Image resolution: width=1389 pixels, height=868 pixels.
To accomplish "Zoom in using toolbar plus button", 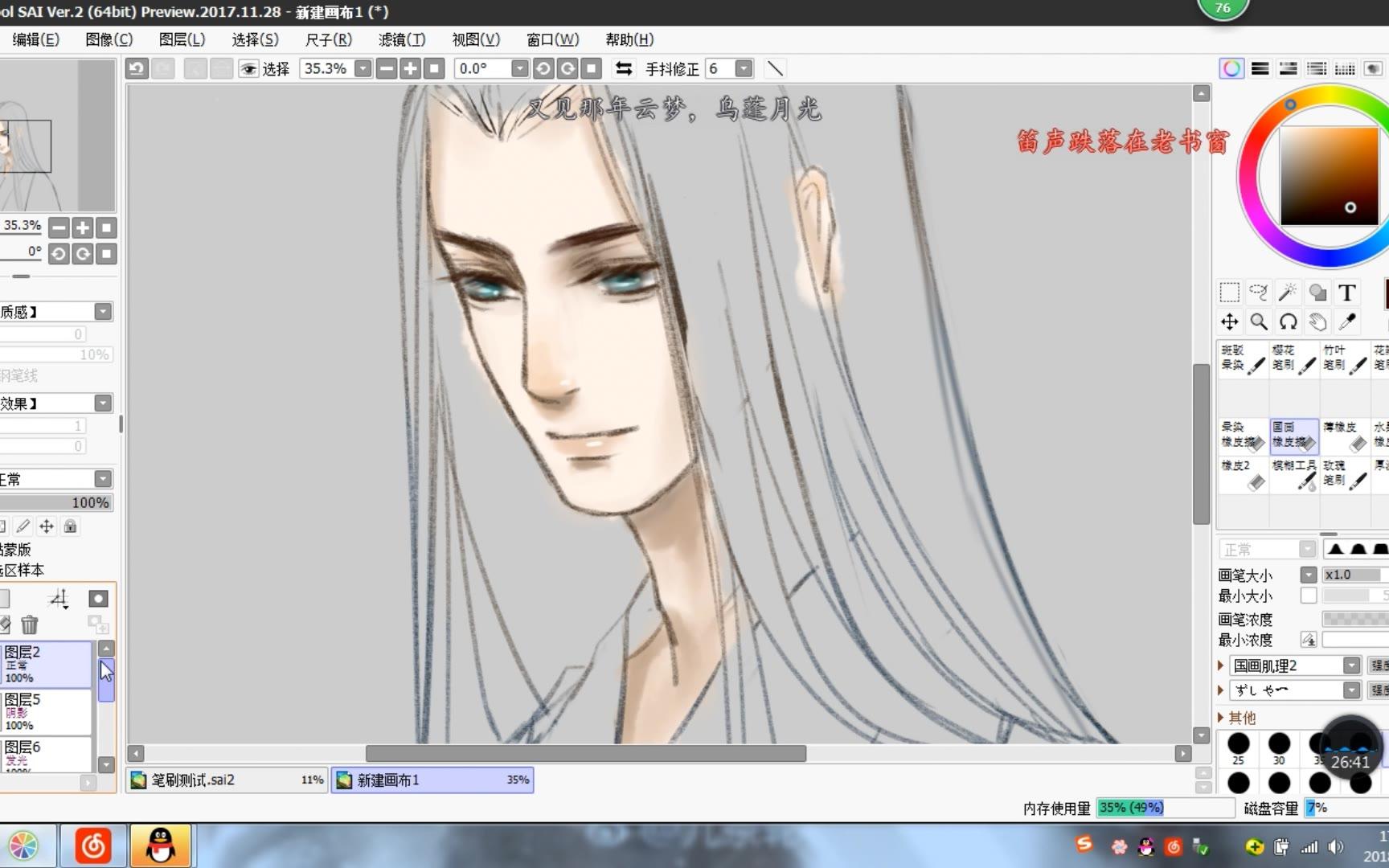I will 410,69.
